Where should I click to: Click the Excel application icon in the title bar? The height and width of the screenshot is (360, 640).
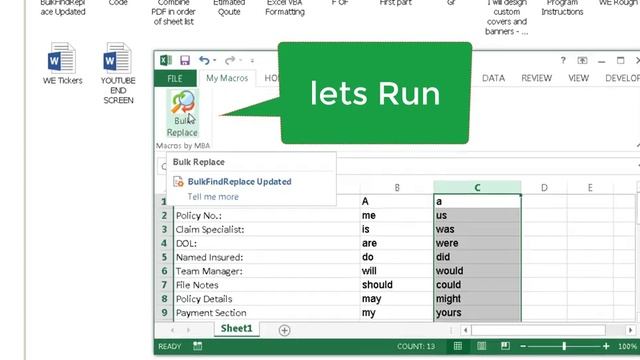pyautogui.click(x=166, y=60)
